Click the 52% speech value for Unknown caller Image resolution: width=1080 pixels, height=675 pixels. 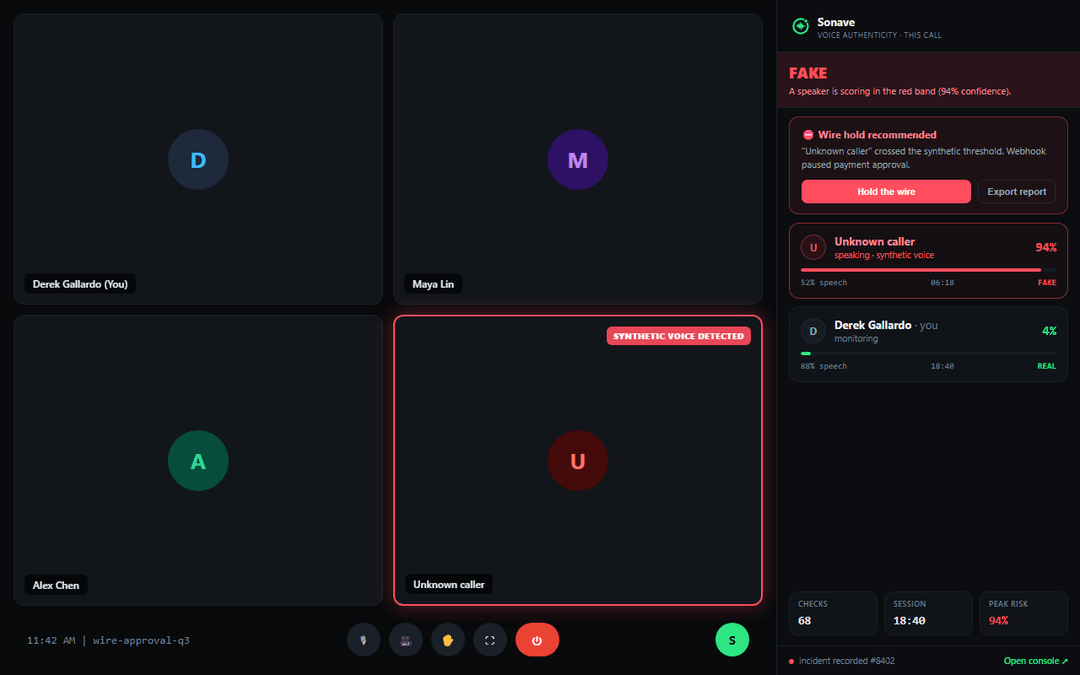point(824,282)
